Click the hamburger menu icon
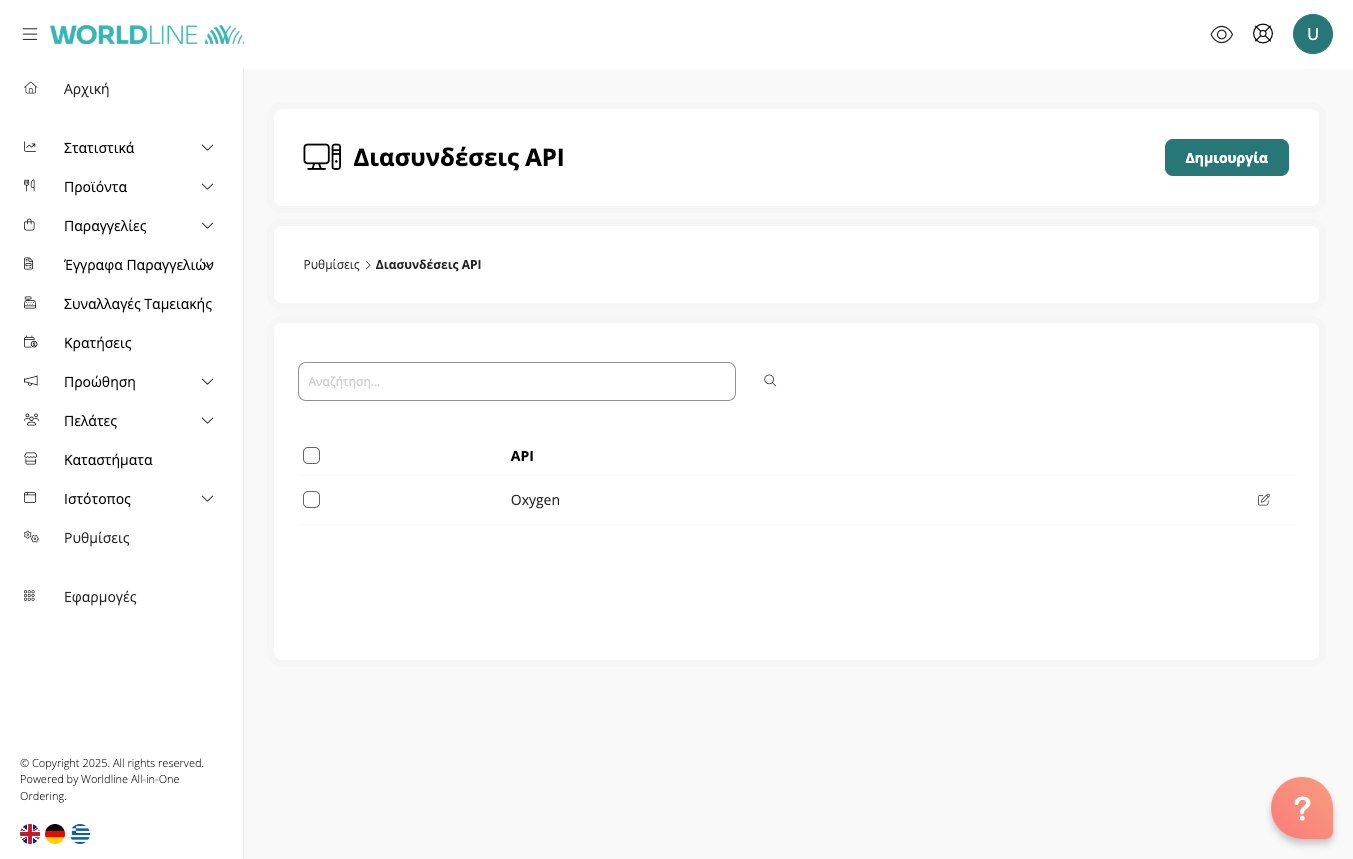 (x=30, y=34)
